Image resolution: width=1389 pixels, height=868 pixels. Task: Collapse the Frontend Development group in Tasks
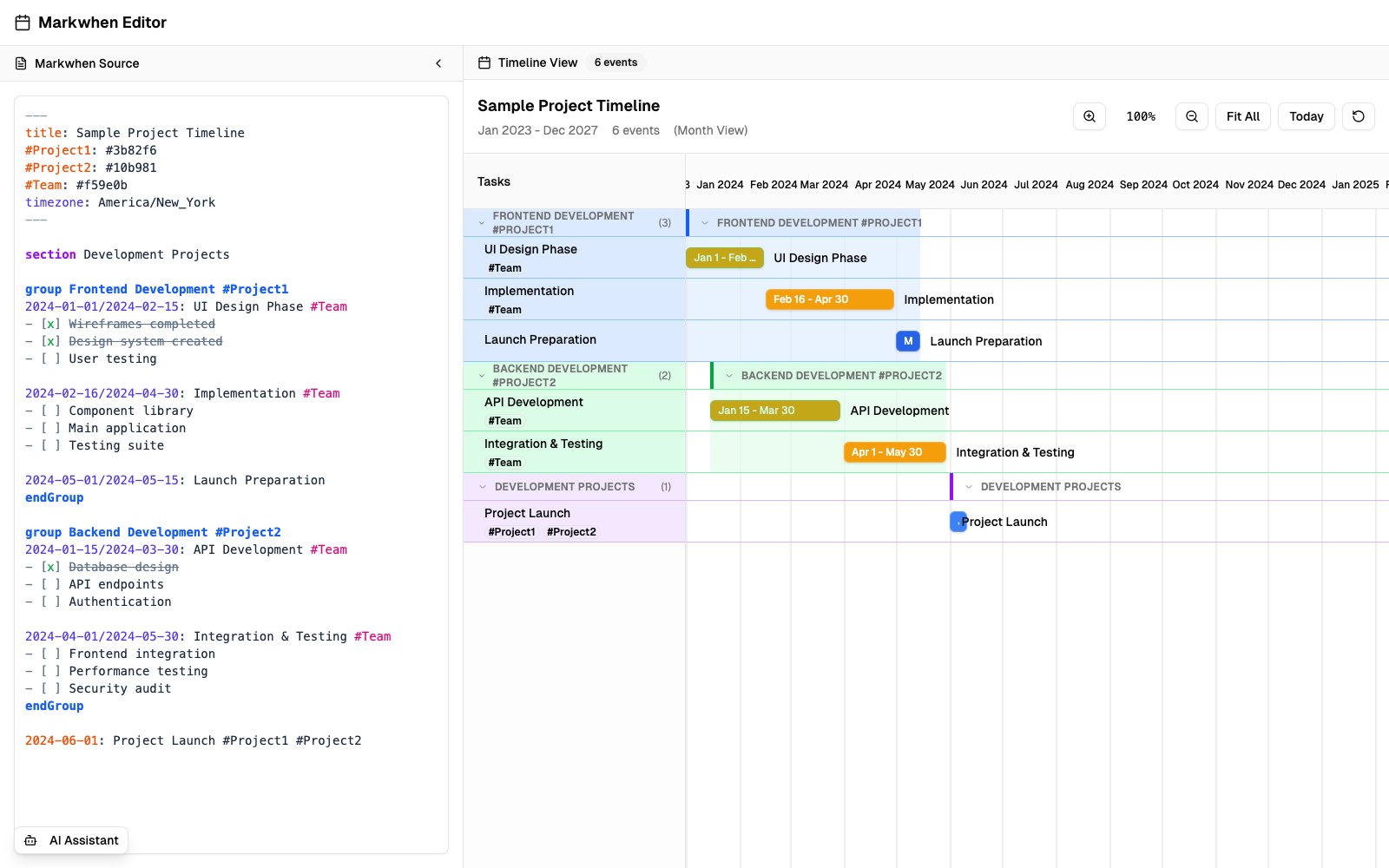[482, 223]
